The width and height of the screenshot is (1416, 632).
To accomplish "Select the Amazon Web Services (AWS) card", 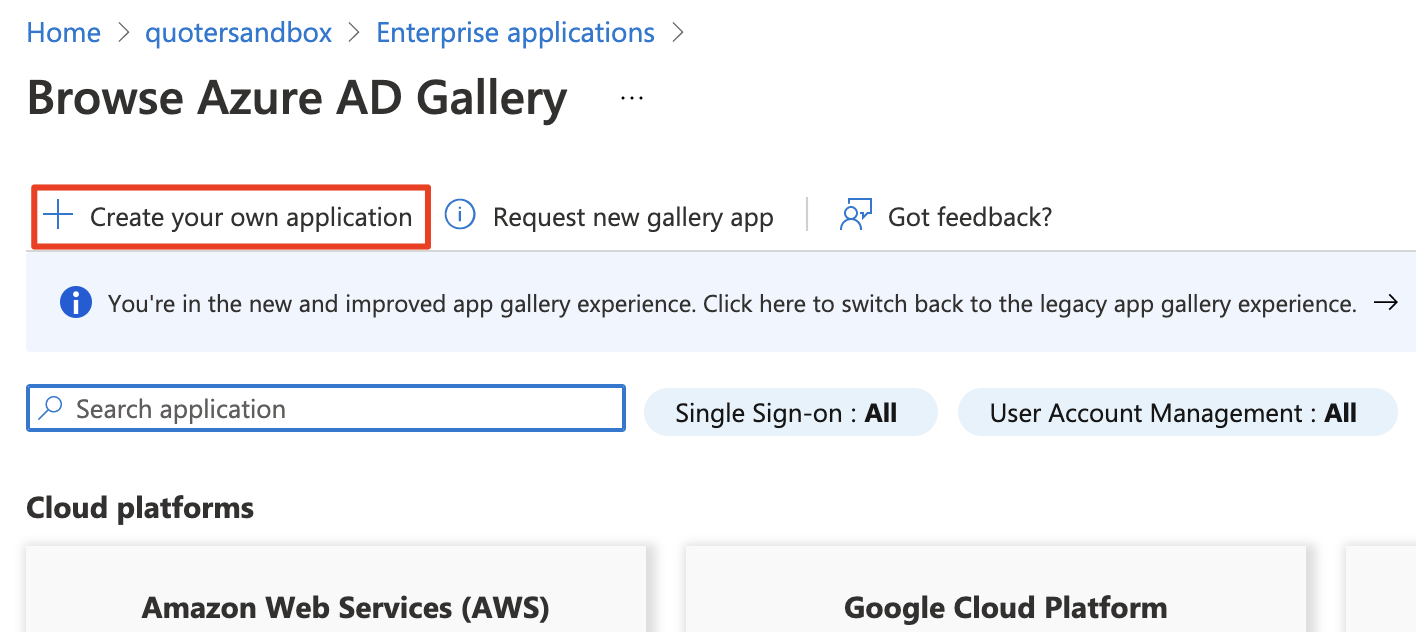I will coord(336,589).
